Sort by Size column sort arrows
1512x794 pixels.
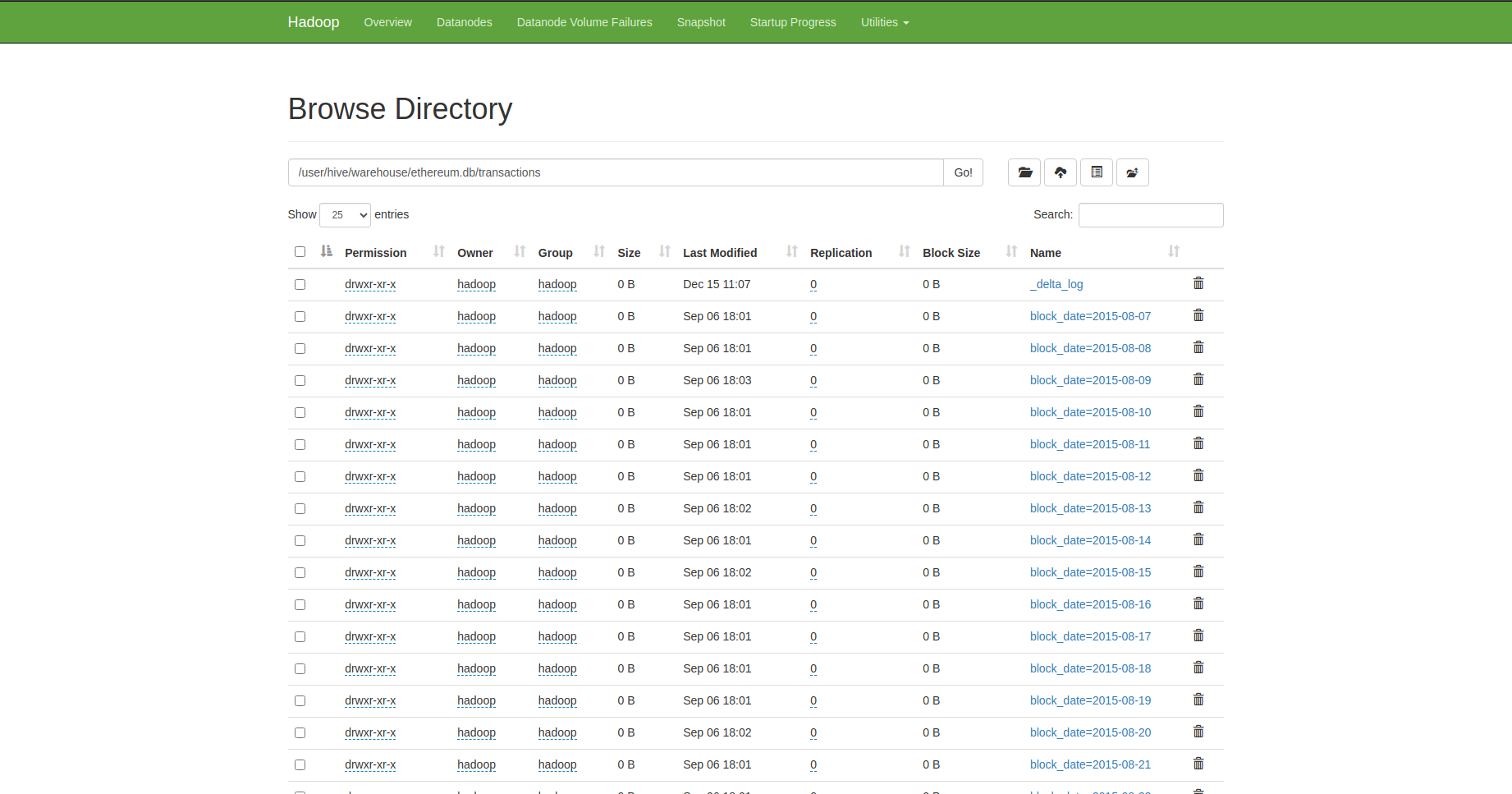pos(665,251)
